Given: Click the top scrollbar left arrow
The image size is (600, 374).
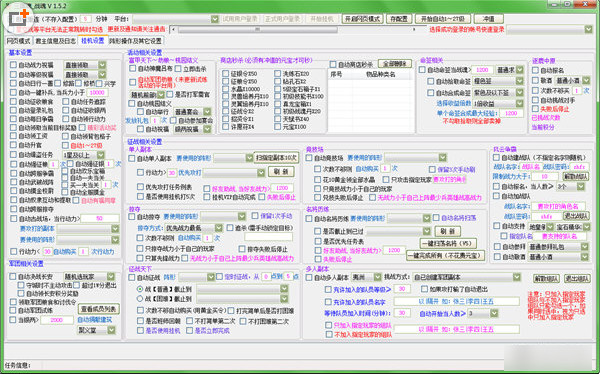Looking at the screenshot, I should coord(174,29).
